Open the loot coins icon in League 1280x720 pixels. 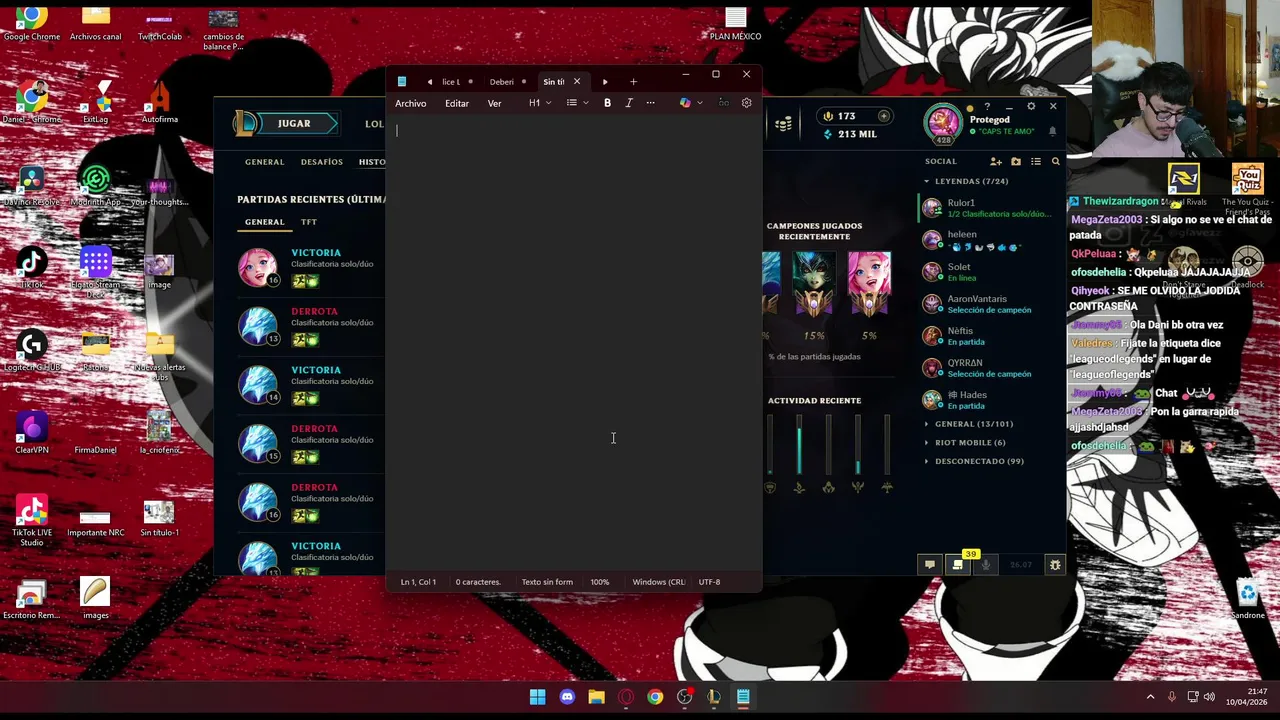pyautogui.click(x=784, y=124)
